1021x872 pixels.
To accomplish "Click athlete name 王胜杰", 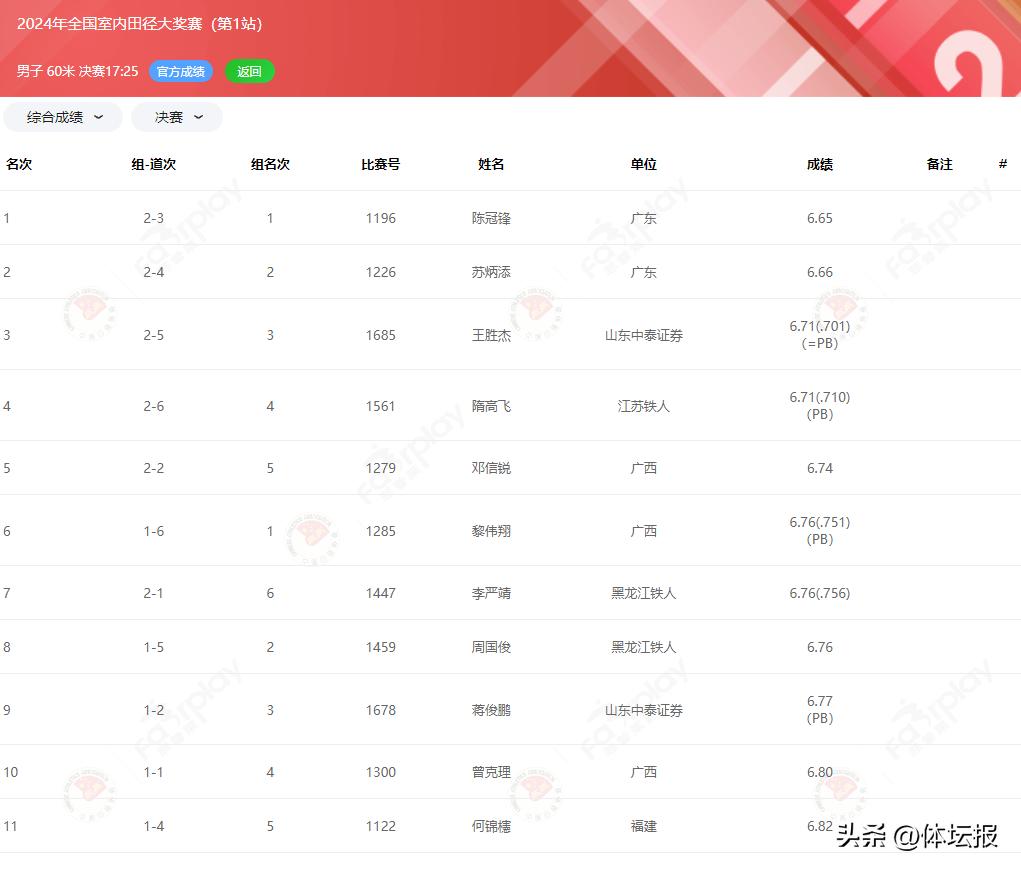I will (491, 335).
